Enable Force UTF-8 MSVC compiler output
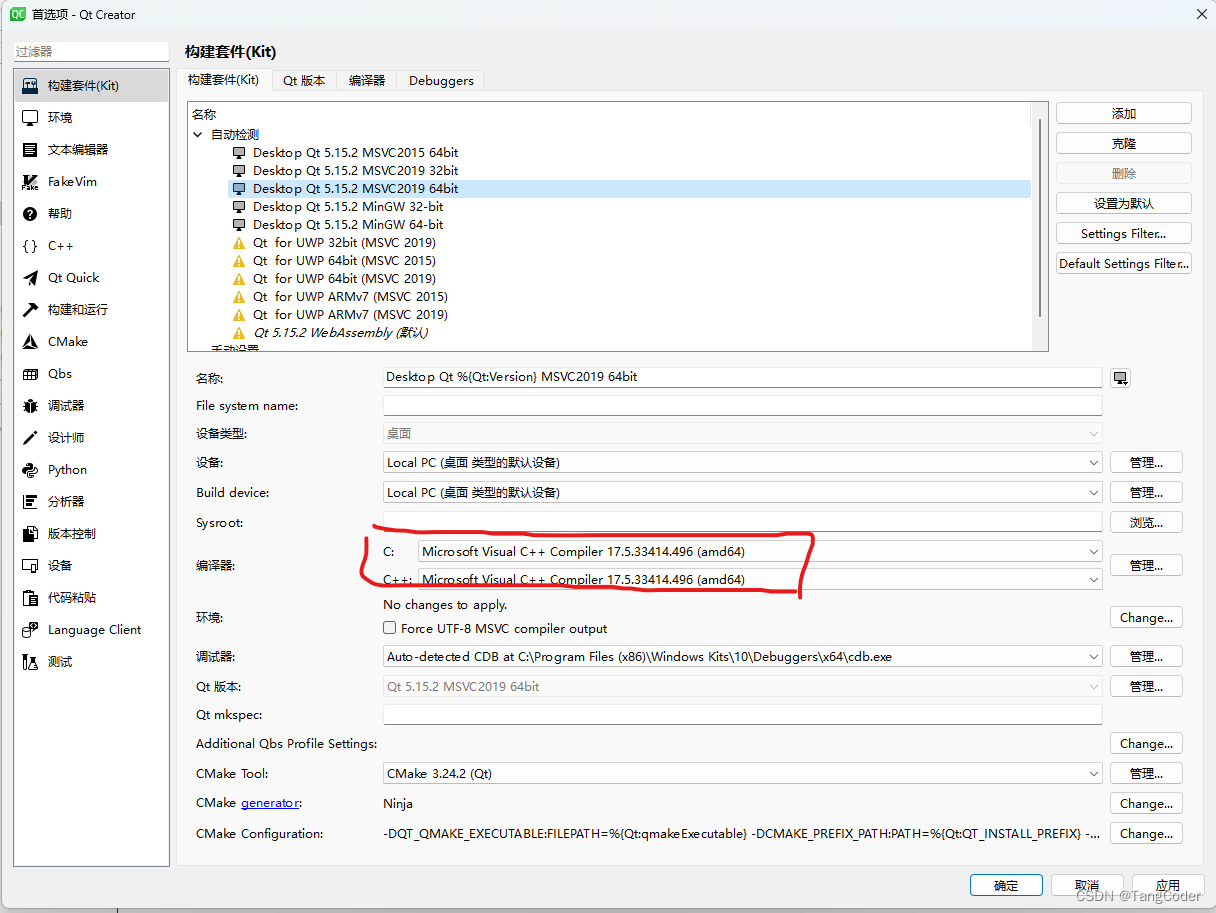 pyautogui.click(x=390, y=629)
